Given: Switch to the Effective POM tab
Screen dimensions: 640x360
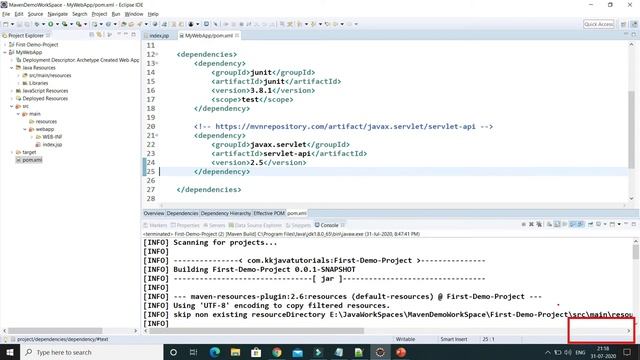Looking at the screenshot, I should (x=269, y=213).
